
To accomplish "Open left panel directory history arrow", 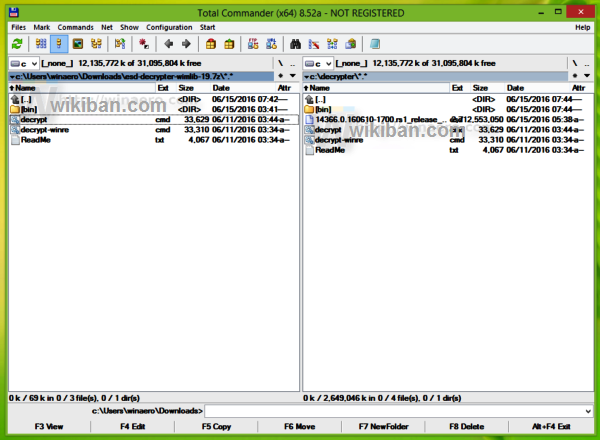I will (x=293, y=76).
